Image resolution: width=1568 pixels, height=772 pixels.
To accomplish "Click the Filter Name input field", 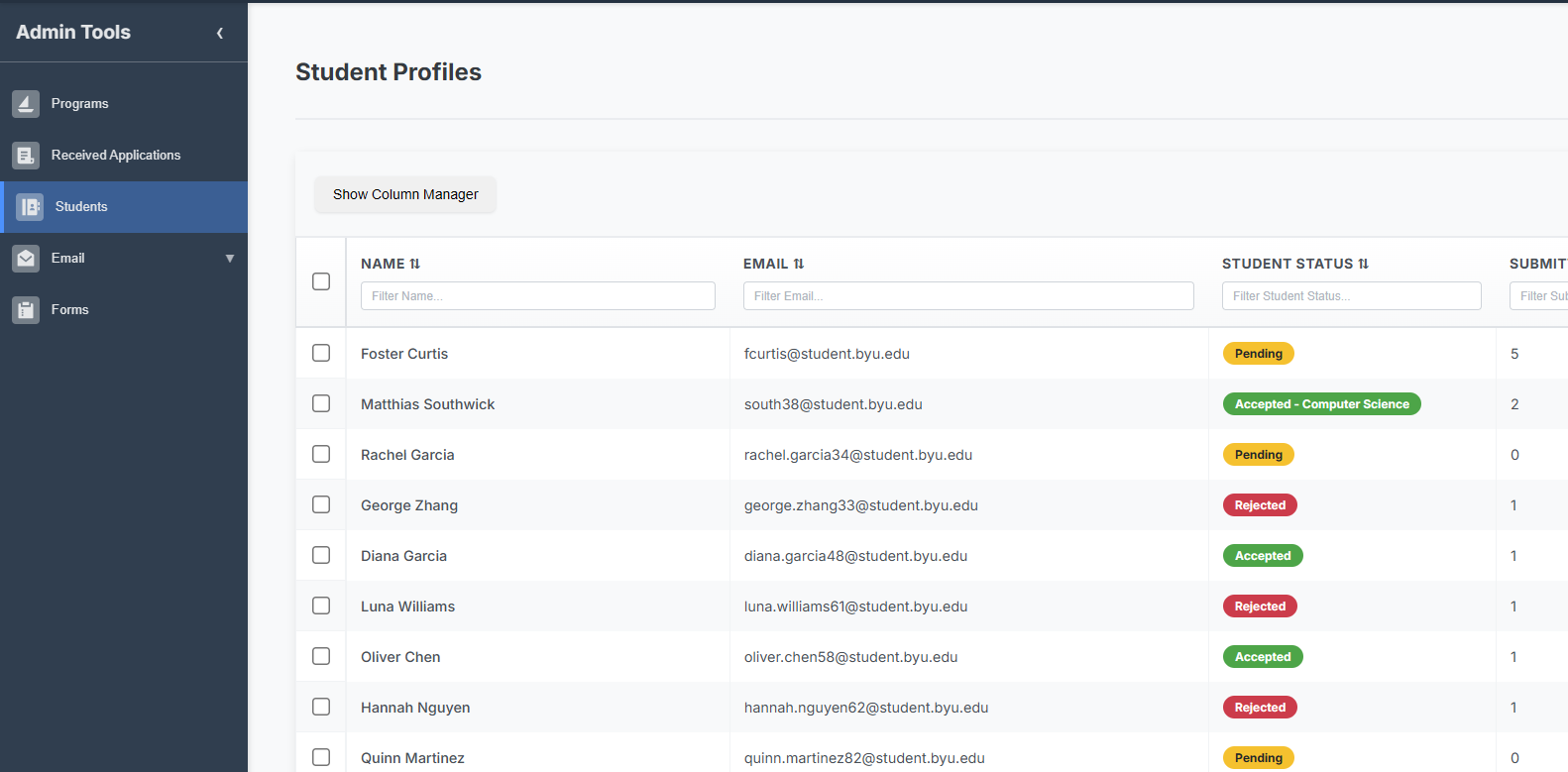I will point(537,296).
